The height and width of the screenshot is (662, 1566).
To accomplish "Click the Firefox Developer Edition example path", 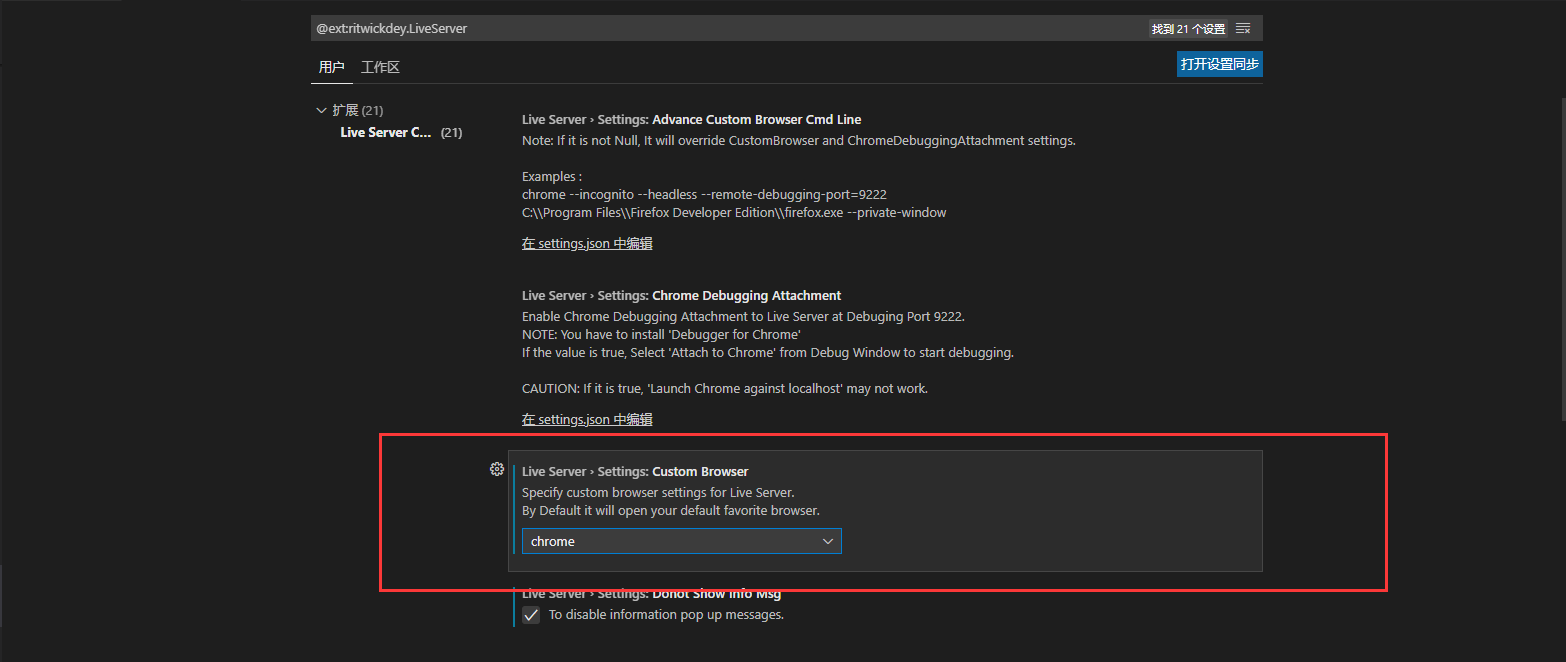I will tap(734, 212).
